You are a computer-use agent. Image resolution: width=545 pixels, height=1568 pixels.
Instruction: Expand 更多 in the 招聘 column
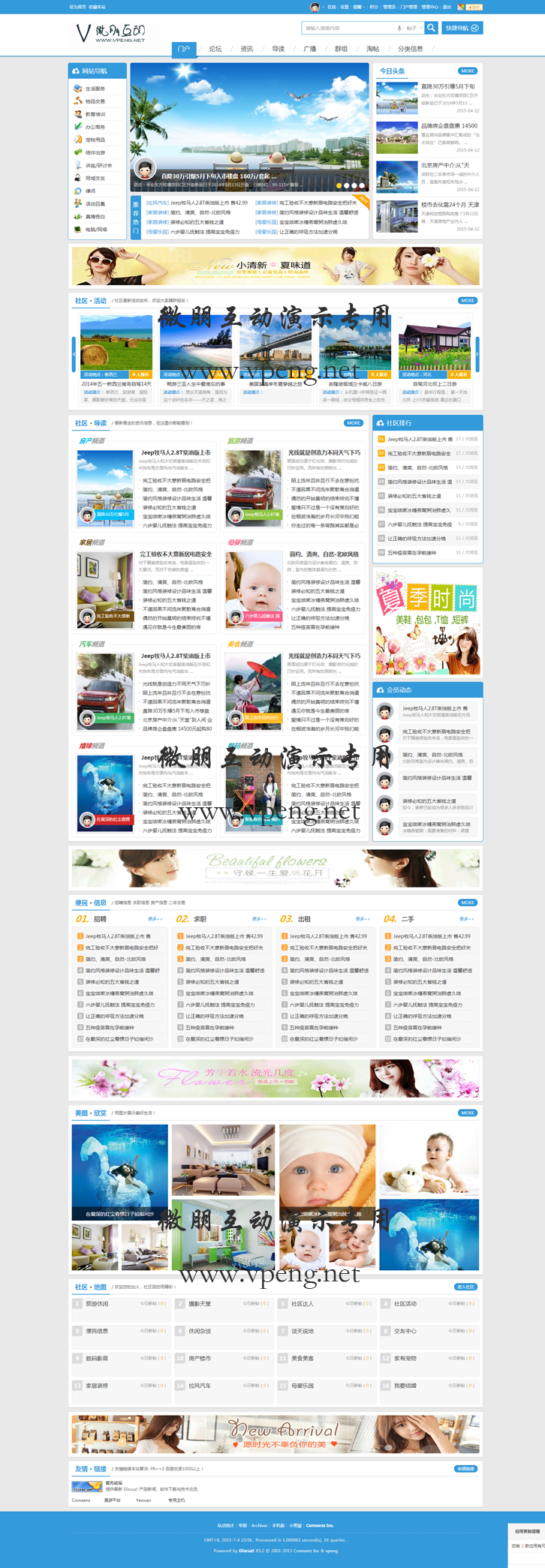point(155,918)
